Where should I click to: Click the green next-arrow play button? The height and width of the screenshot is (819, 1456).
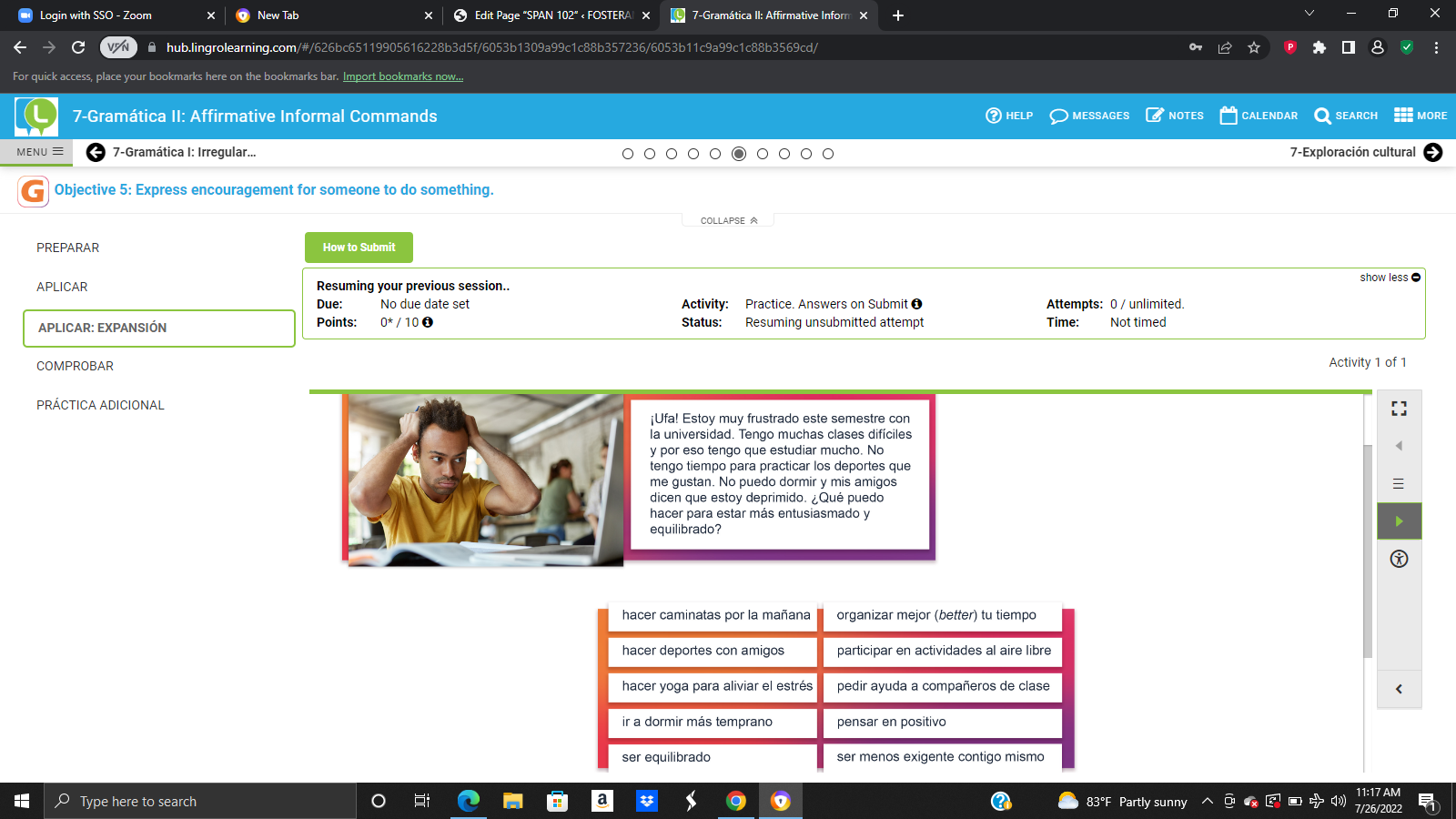point(1399,521)
